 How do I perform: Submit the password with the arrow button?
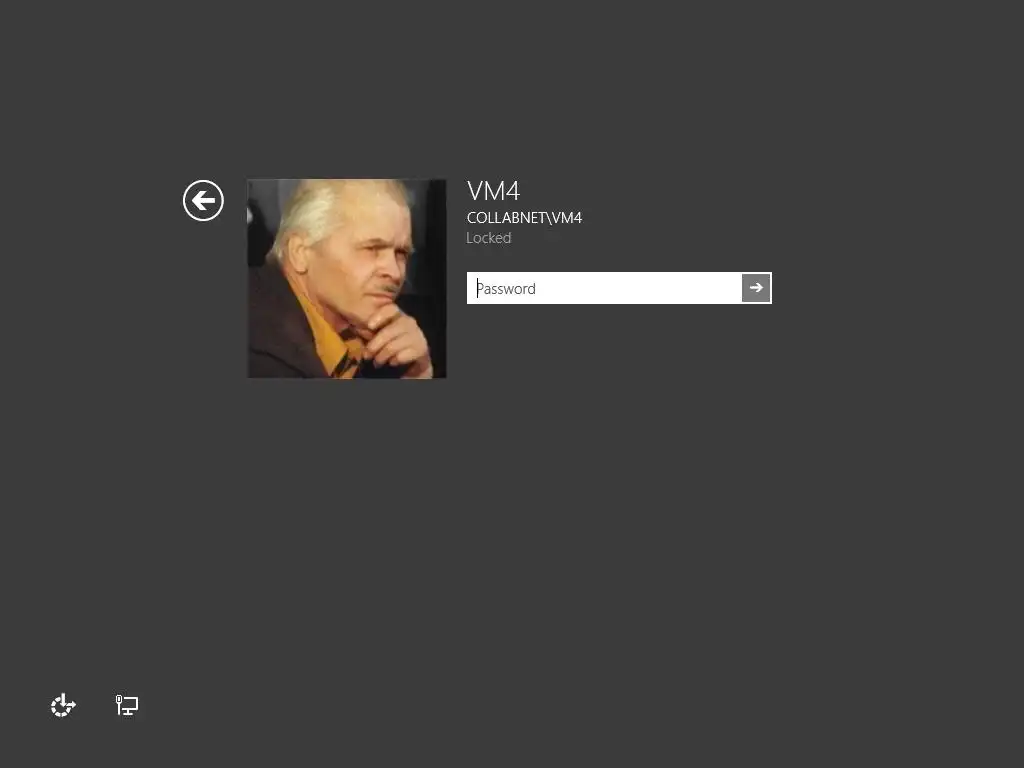756,288
